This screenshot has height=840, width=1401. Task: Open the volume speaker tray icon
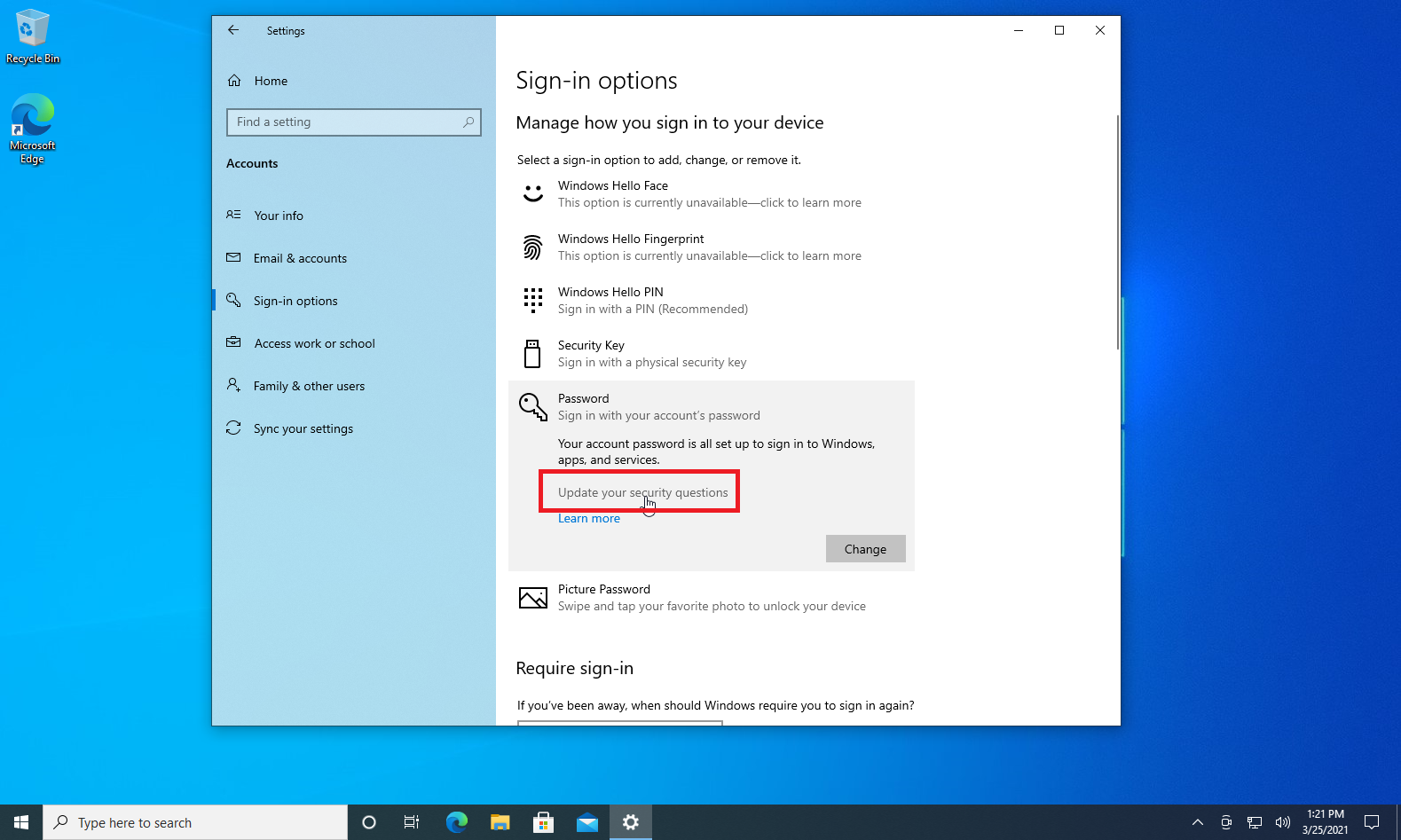(x=1283, y=822)
